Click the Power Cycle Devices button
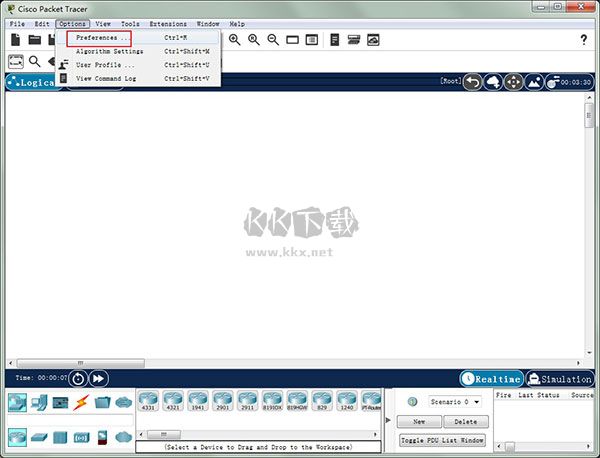Image resolution: width=600 pixels, height=458 pixels. [x=78, y=379]
